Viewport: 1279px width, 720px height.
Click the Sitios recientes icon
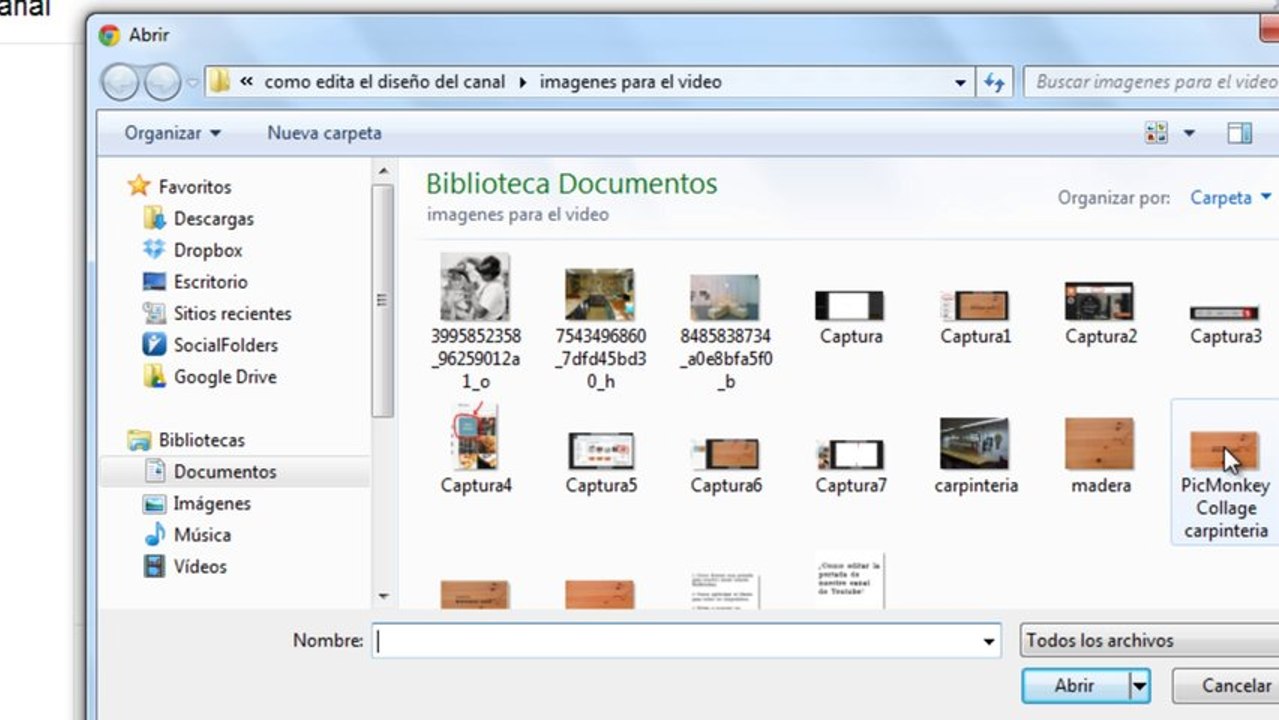154,313
